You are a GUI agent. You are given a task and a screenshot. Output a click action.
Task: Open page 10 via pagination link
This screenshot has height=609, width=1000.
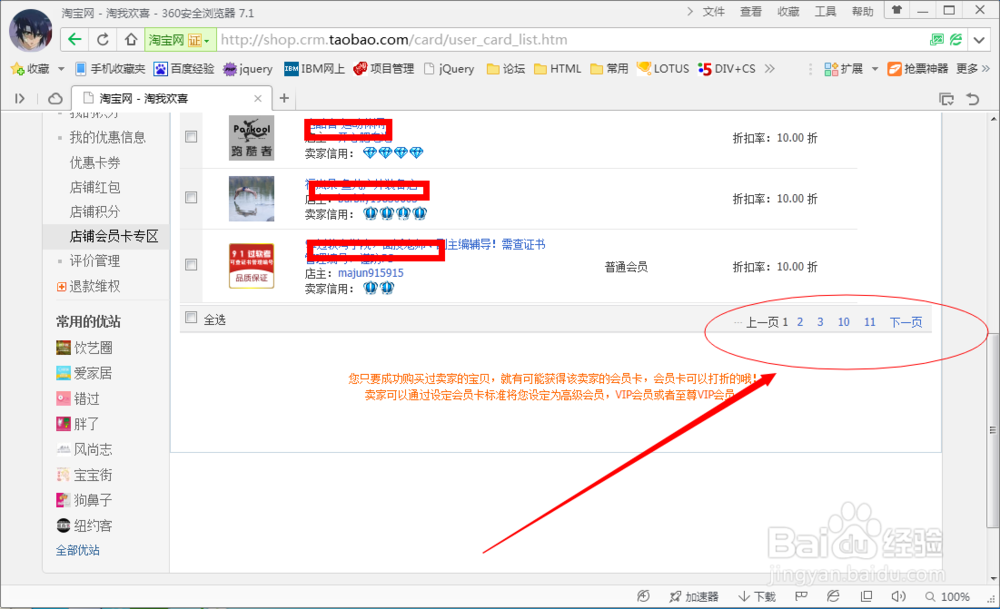[843, 321]
